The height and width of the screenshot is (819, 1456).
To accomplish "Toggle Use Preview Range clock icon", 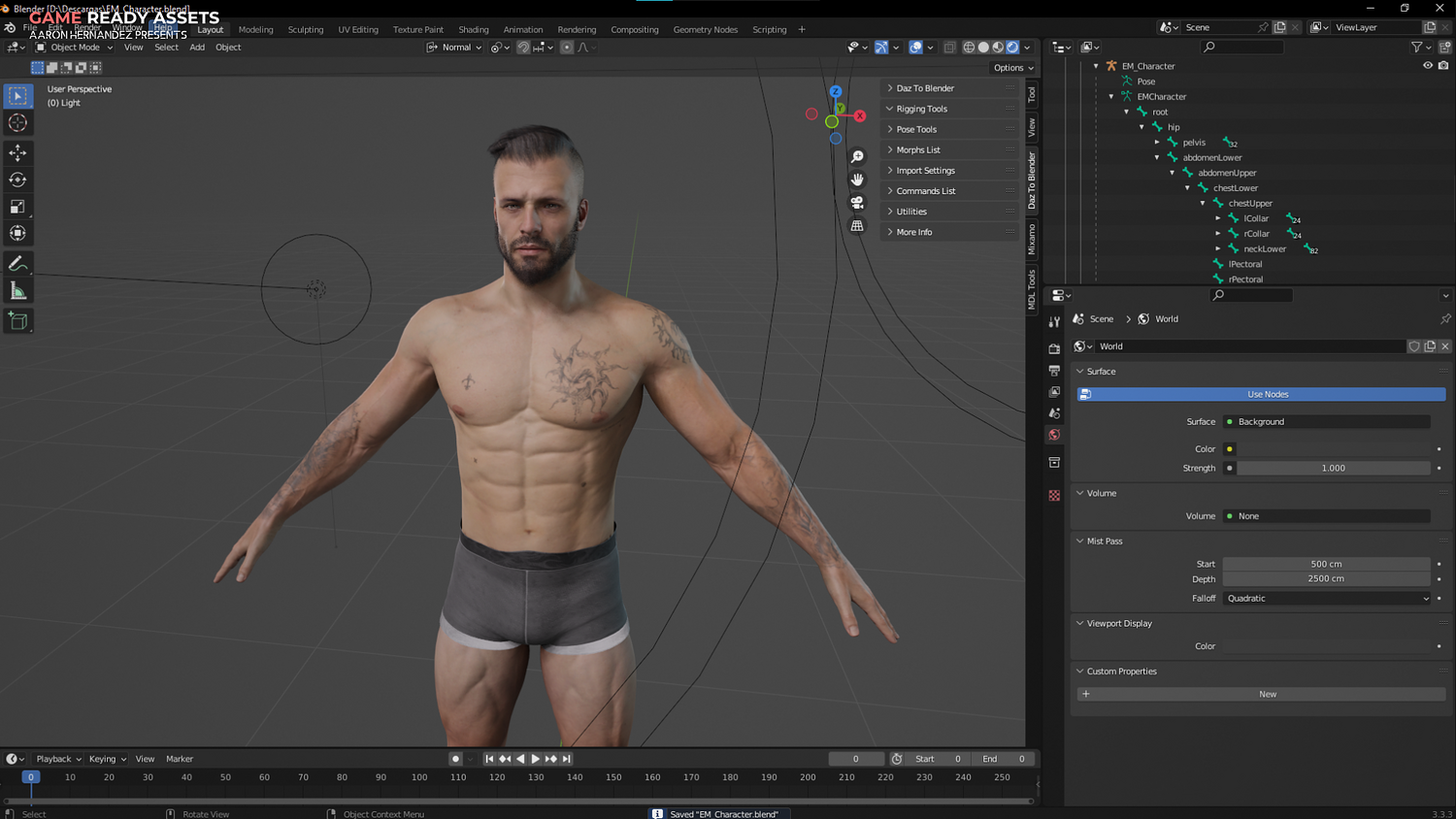I will pos(897,759).
